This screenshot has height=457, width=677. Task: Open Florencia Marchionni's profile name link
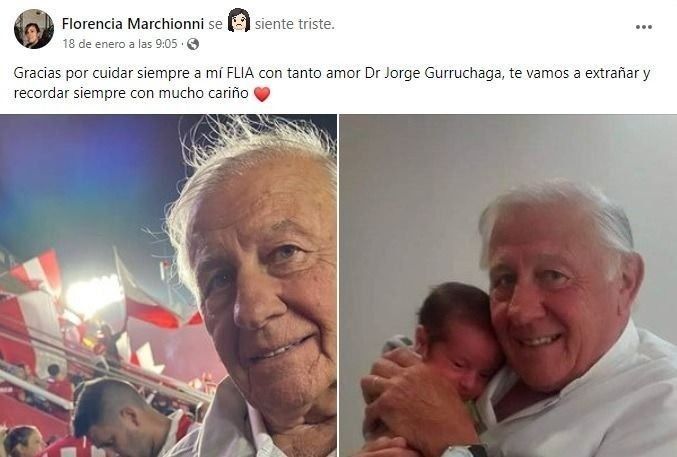click(133, 24)
